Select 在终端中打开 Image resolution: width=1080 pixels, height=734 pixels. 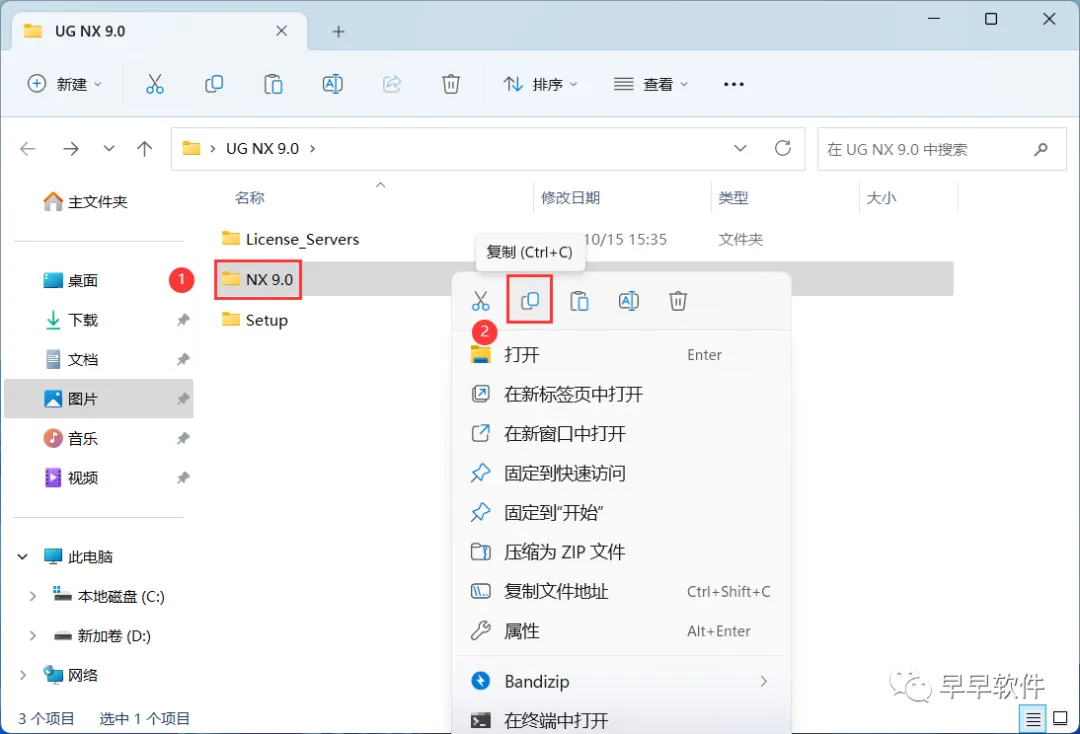tap(621, 720)
